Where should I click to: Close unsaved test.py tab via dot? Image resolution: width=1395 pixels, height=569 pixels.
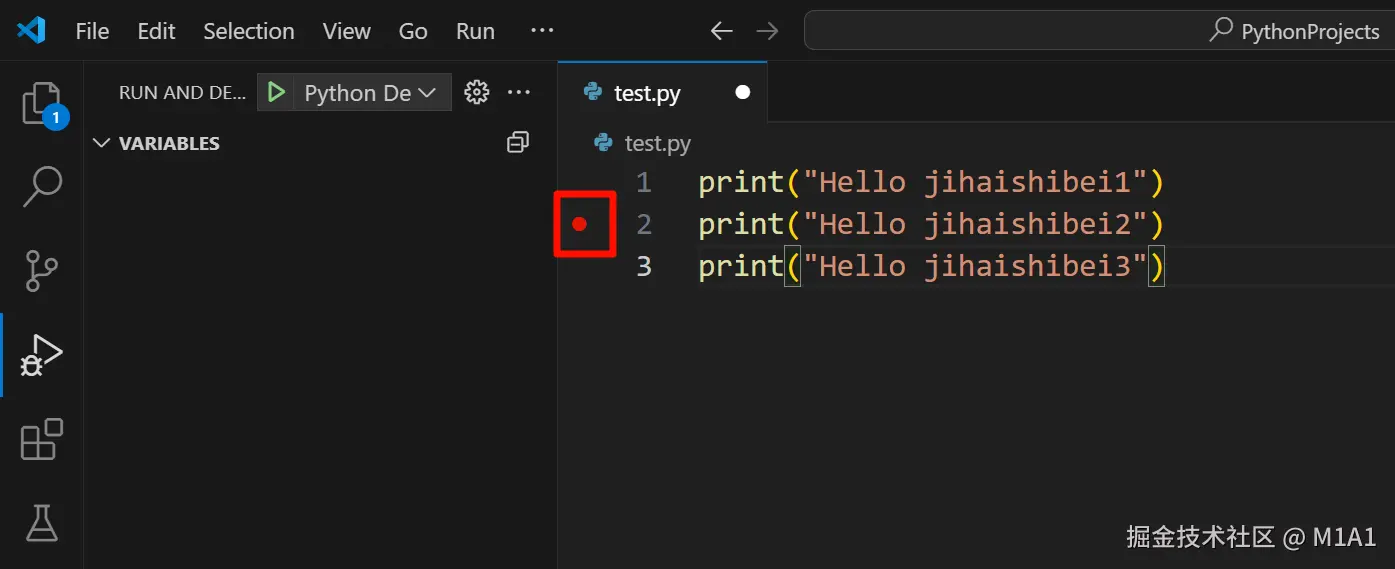pyautogui.click(x=742, y=92)
